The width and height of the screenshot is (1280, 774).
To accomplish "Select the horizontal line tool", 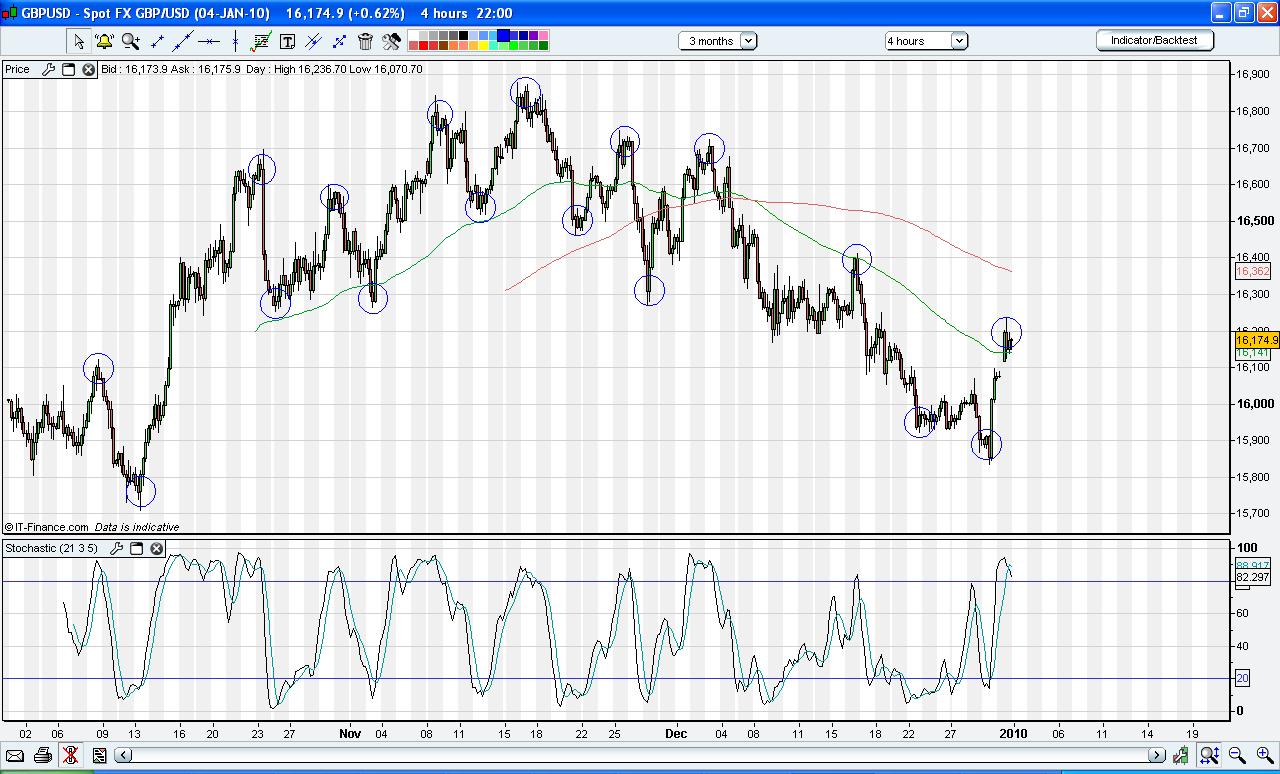I will 209,41.
